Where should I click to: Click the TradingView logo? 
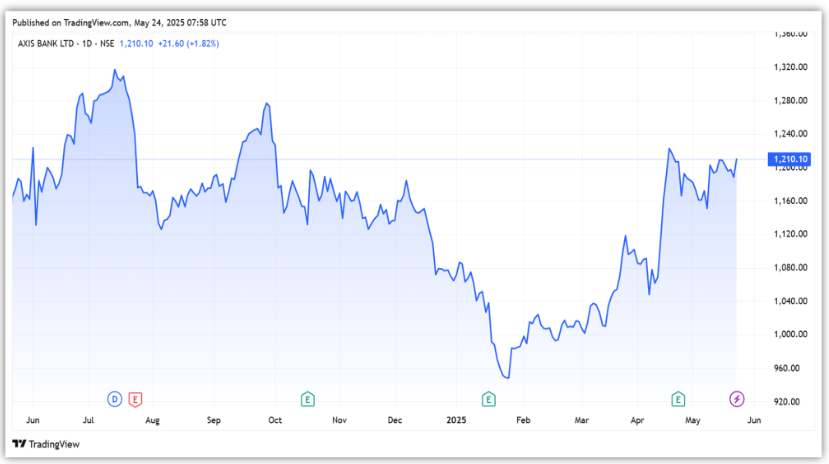click(46, 444)
